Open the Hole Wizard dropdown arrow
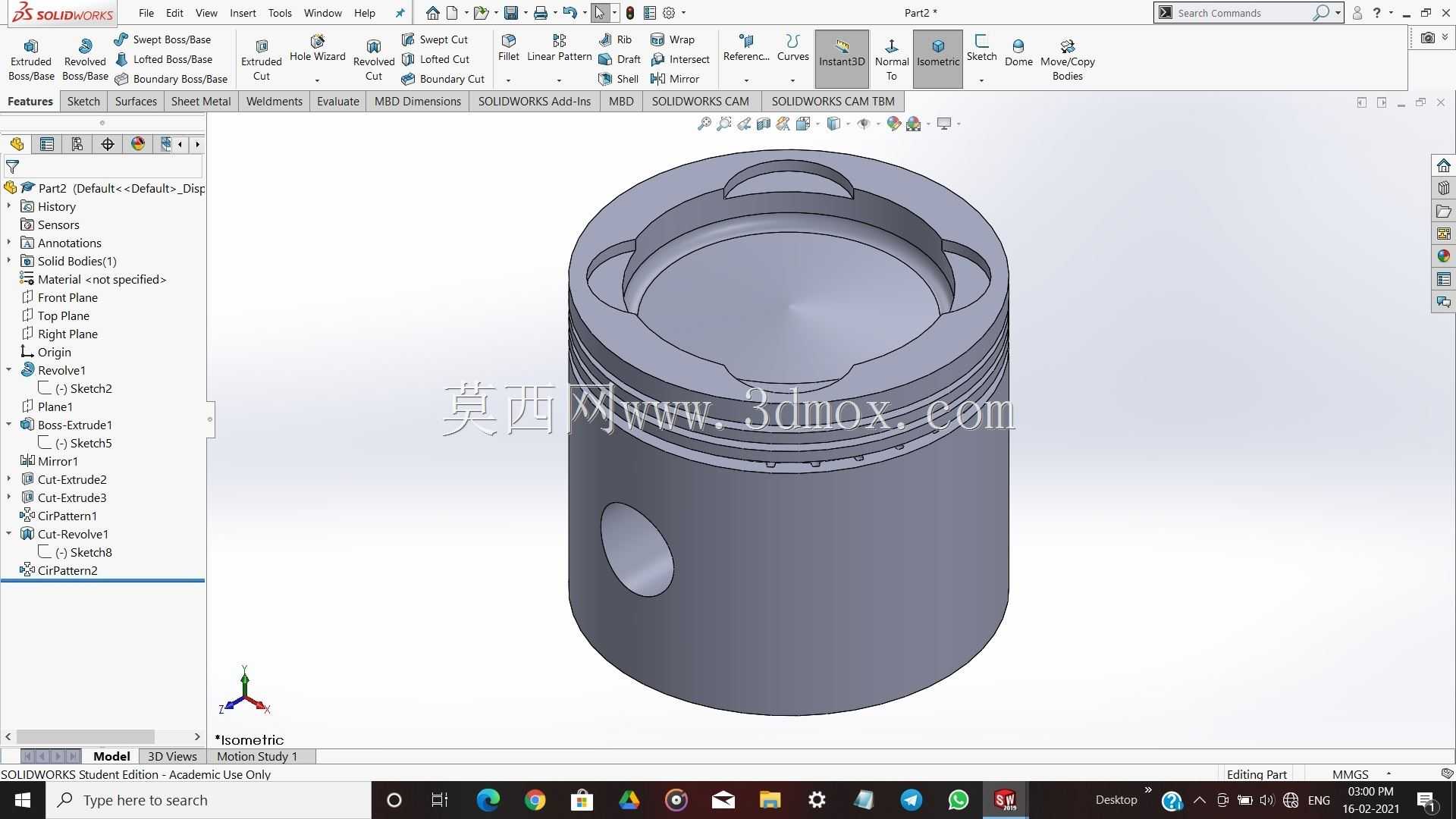This screenshot has width=1456, height=819. coord(318,80)
